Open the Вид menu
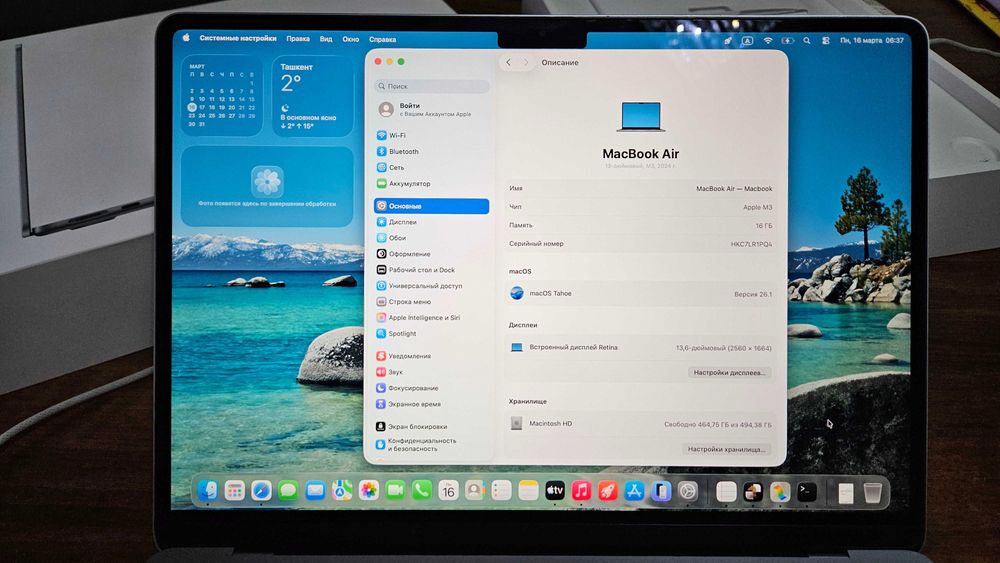 click(326, 39)
